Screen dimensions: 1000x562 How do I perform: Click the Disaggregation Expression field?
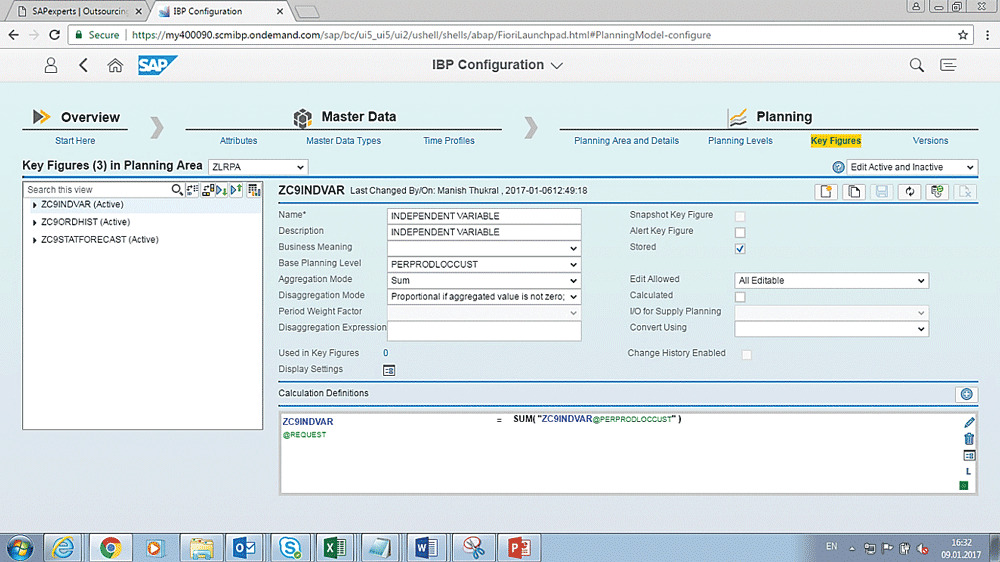tap(484, 330)
